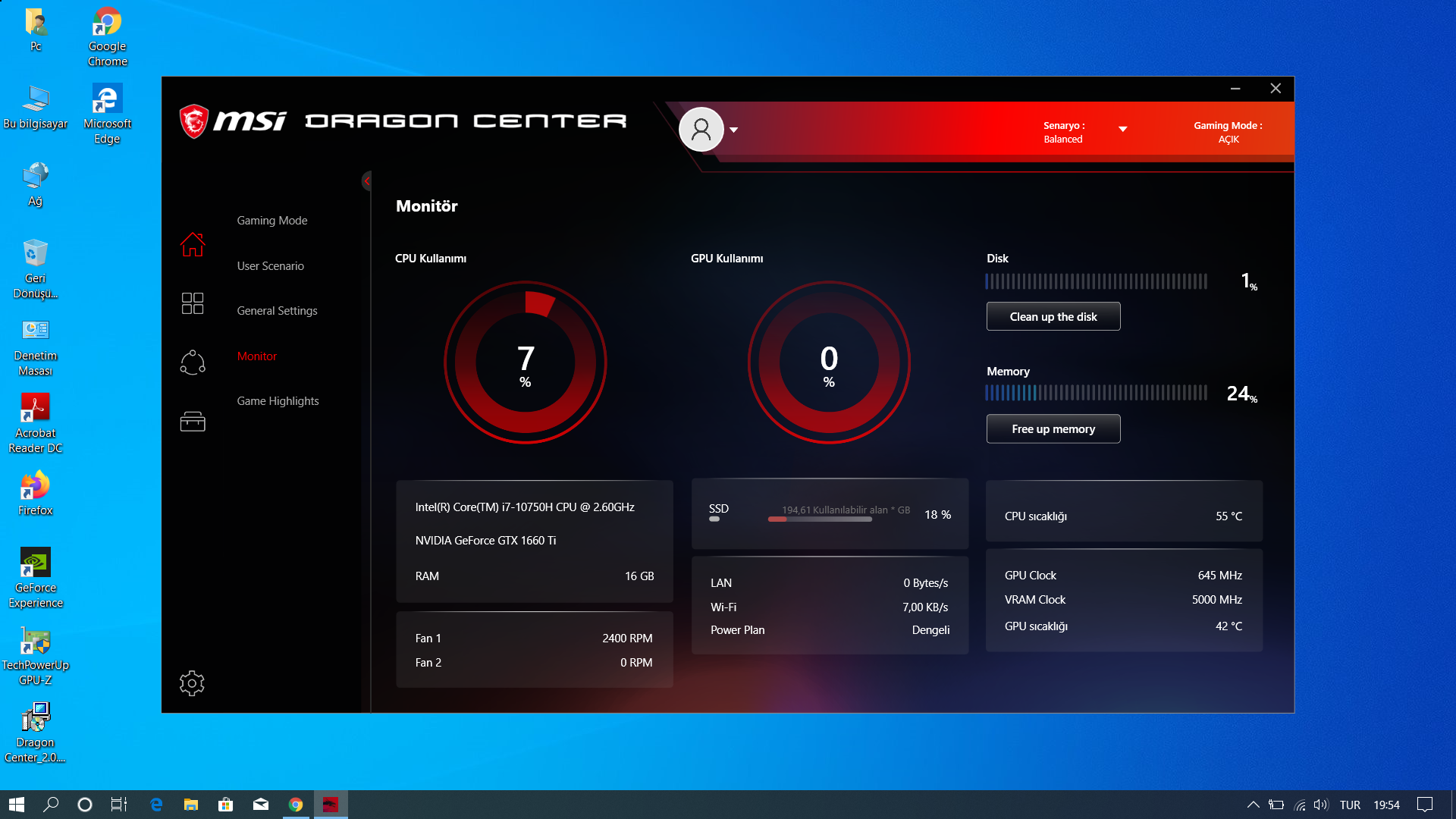1456x819 pixels.
Task: Open Dragon Center installer desktop icon
Action: [x=35, y=718]
